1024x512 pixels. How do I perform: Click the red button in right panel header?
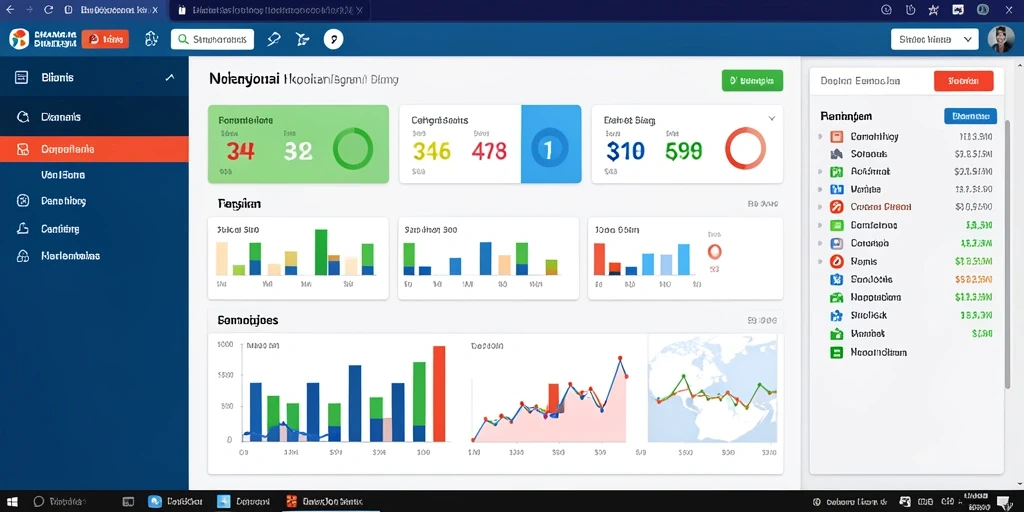pos(964,81)
